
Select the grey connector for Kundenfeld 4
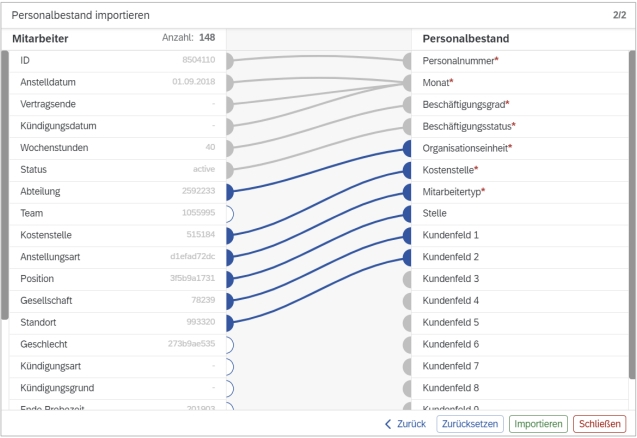pyautogui.click(x=408, y=301)
